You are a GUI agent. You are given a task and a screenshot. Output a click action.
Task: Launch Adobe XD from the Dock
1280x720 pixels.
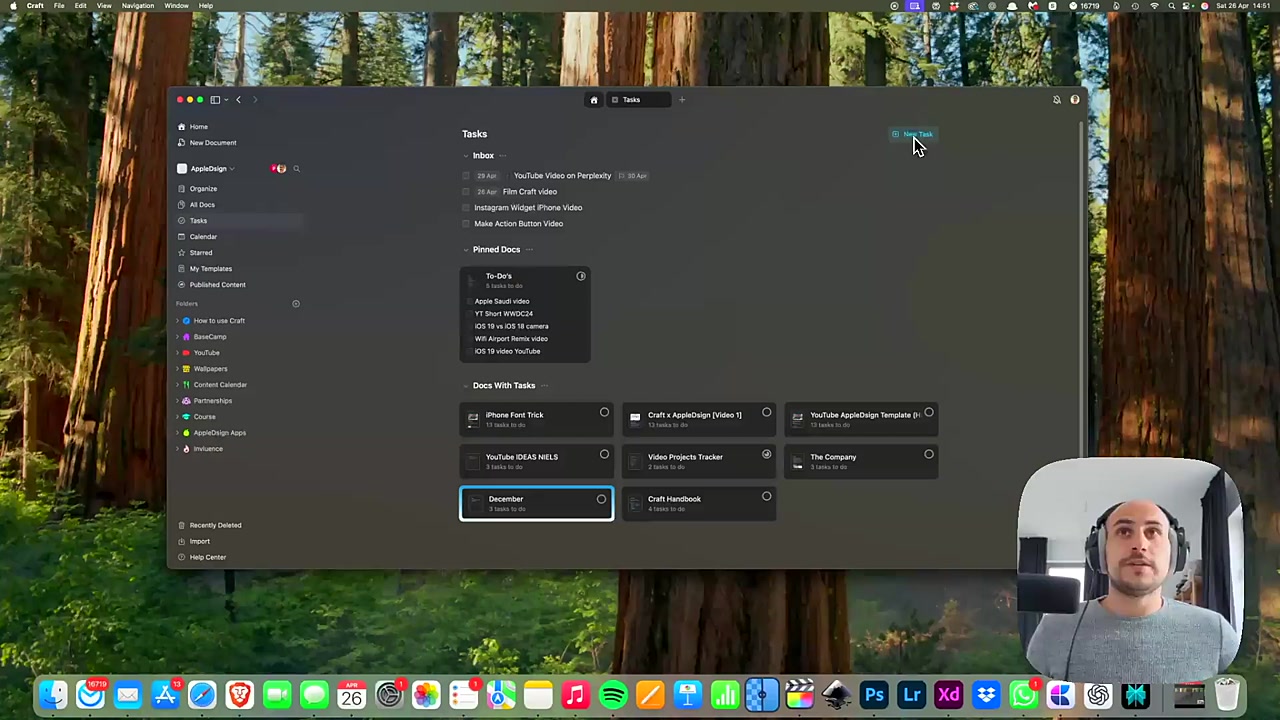click(949, 695)
